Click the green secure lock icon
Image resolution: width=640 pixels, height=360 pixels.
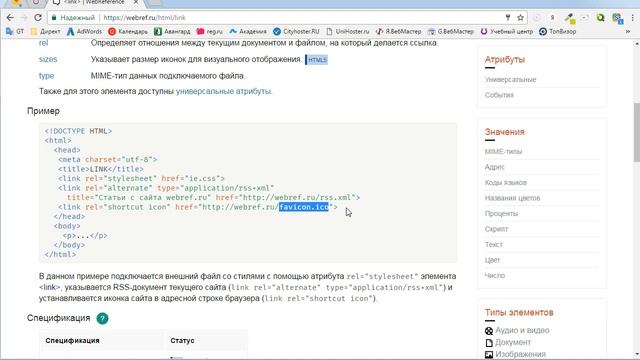53,18
